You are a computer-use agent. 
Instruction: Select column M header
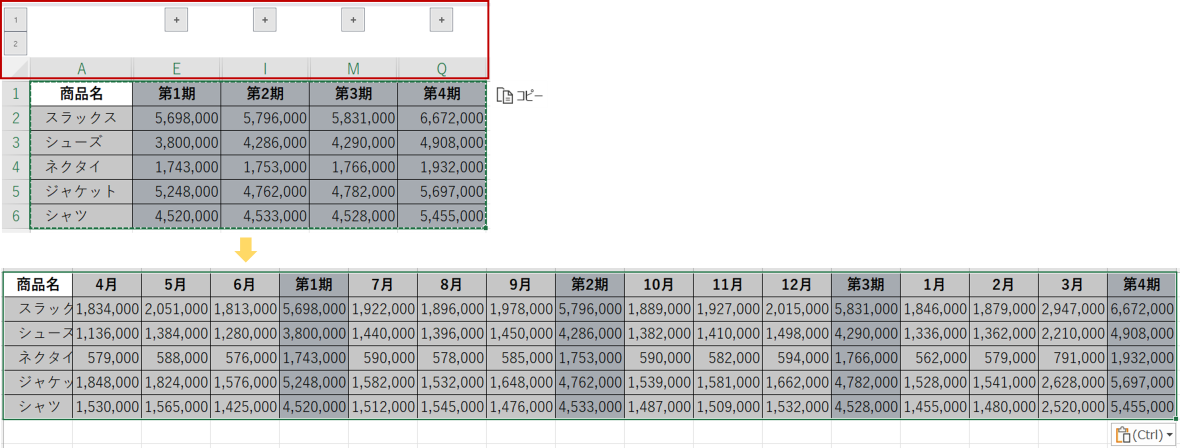tap(354, 69)
